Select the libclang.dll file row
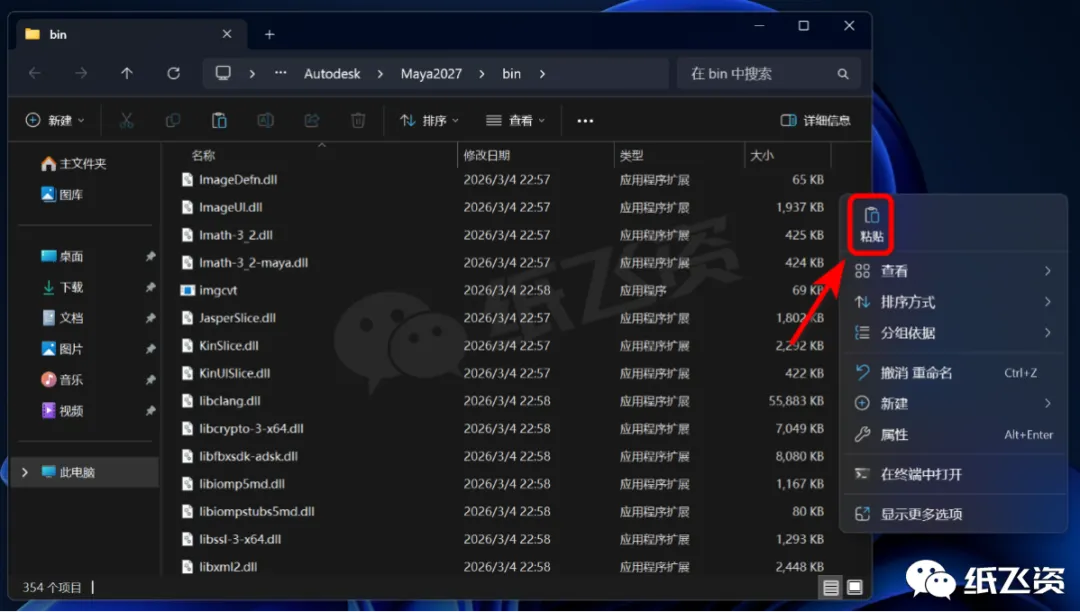The height and width of the screenshot is (612, 1080). [504, 401]
